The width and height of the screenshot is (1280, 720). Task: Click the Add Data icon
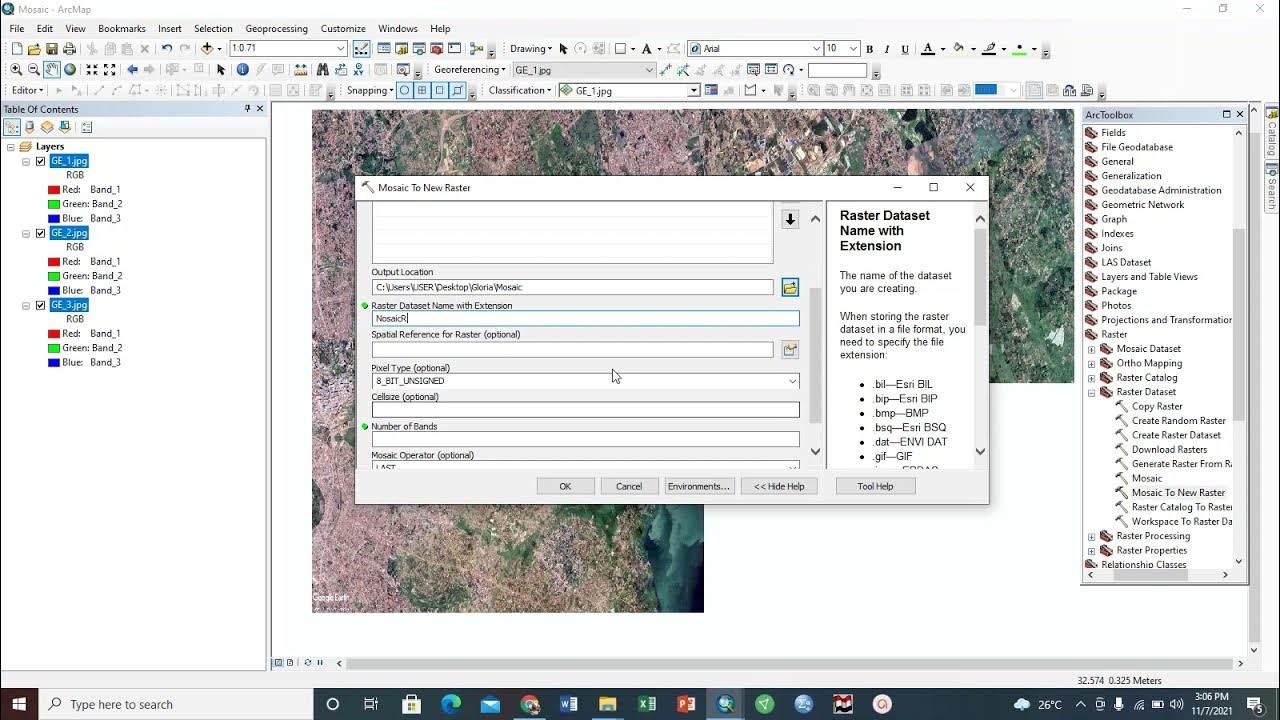pyautogui.click(x=206, y=48)
